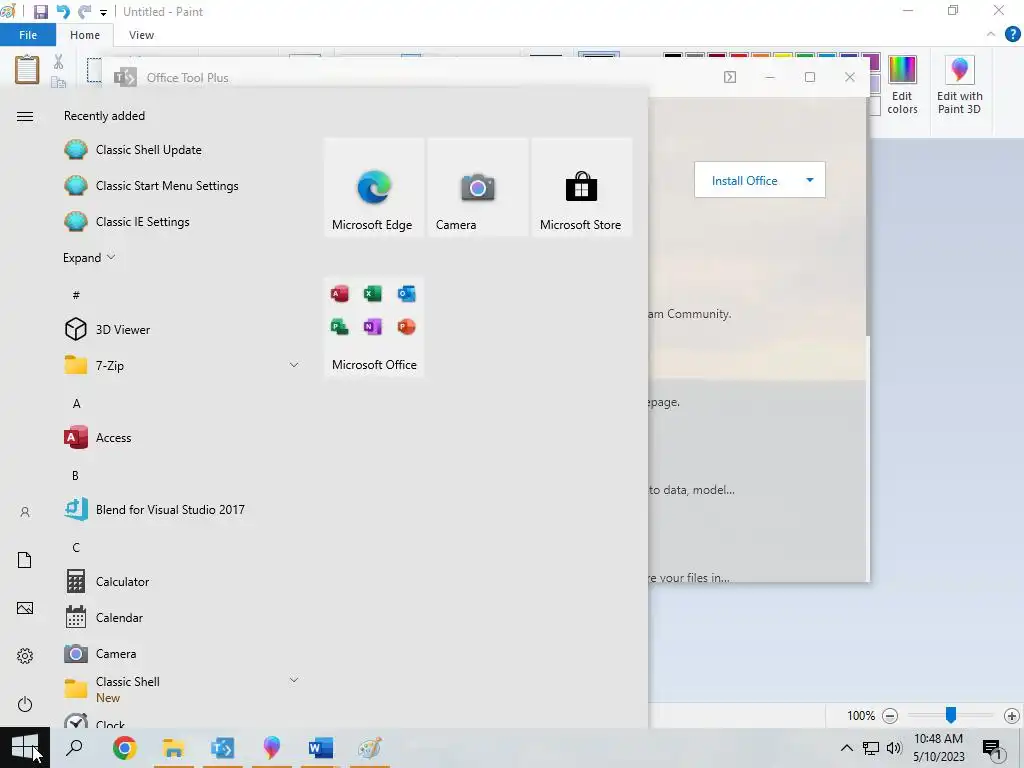Image resolution: width=1024 pixels, height=768 pixels.
Task: Switch to Office Tool Plus in taskbar
Action: tap(222, 748)
